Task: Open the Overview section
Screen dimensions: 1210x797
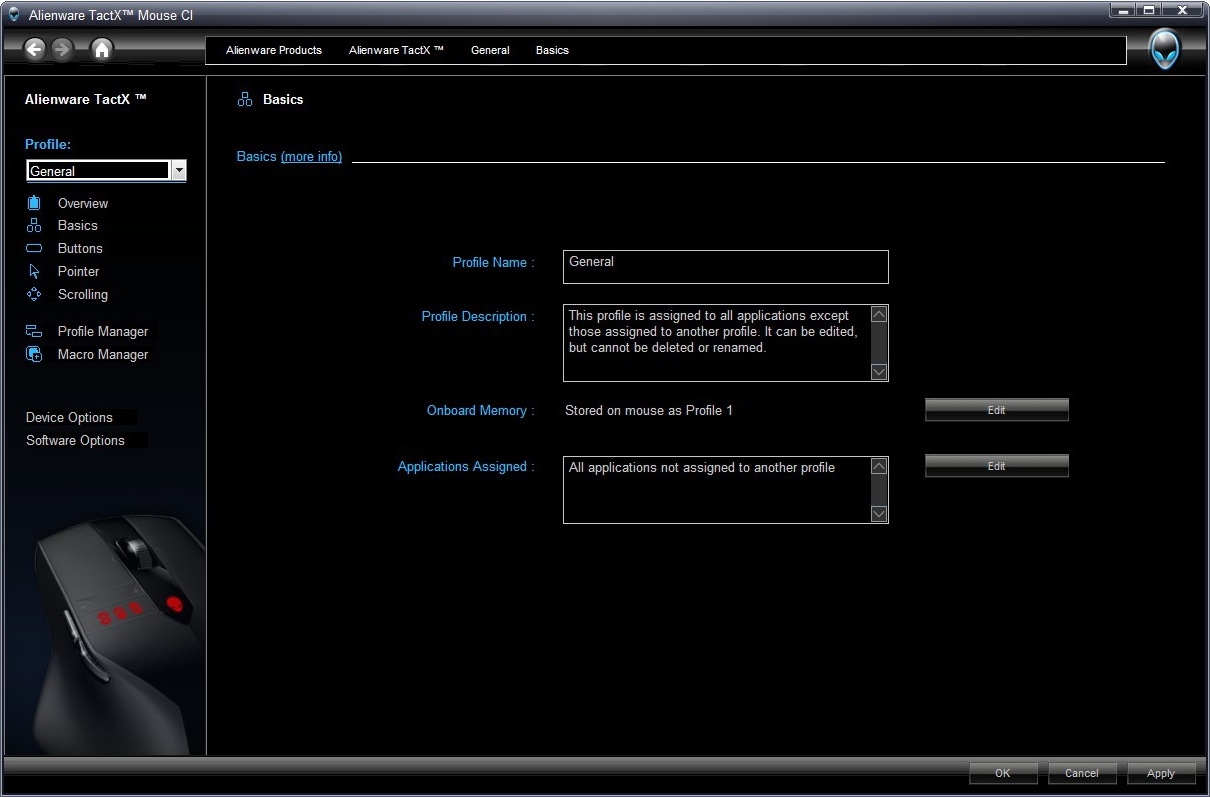Action: (83, 203)
